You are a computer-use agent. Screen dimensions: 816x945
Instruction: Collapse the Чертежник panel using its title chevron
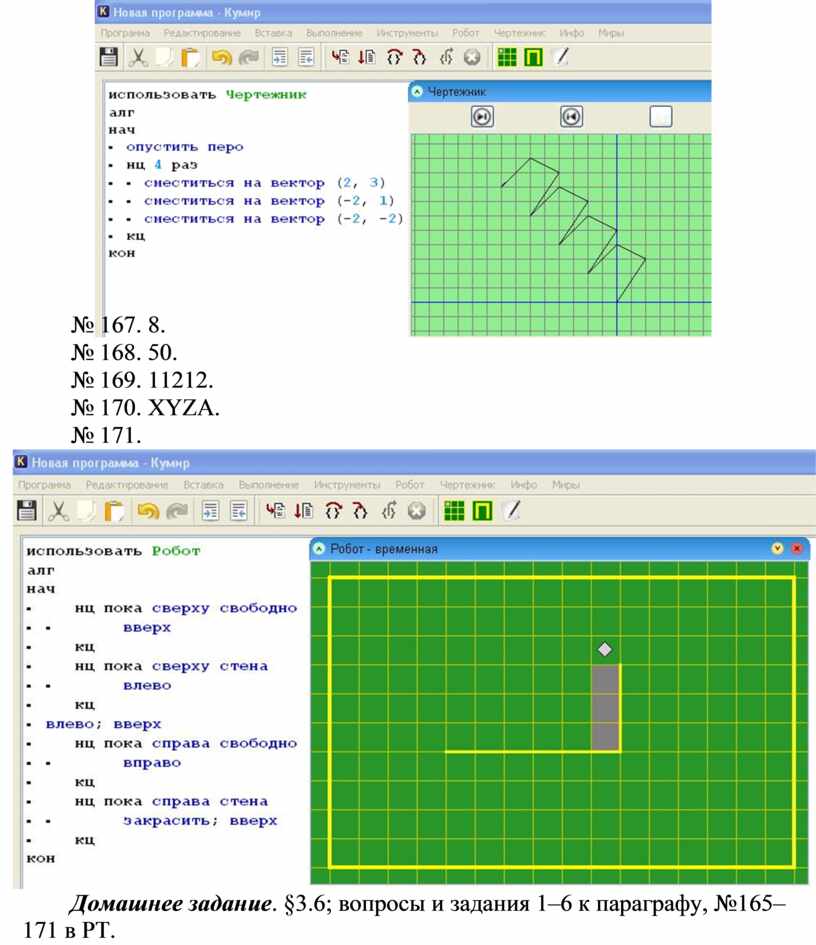click(418, 92)
